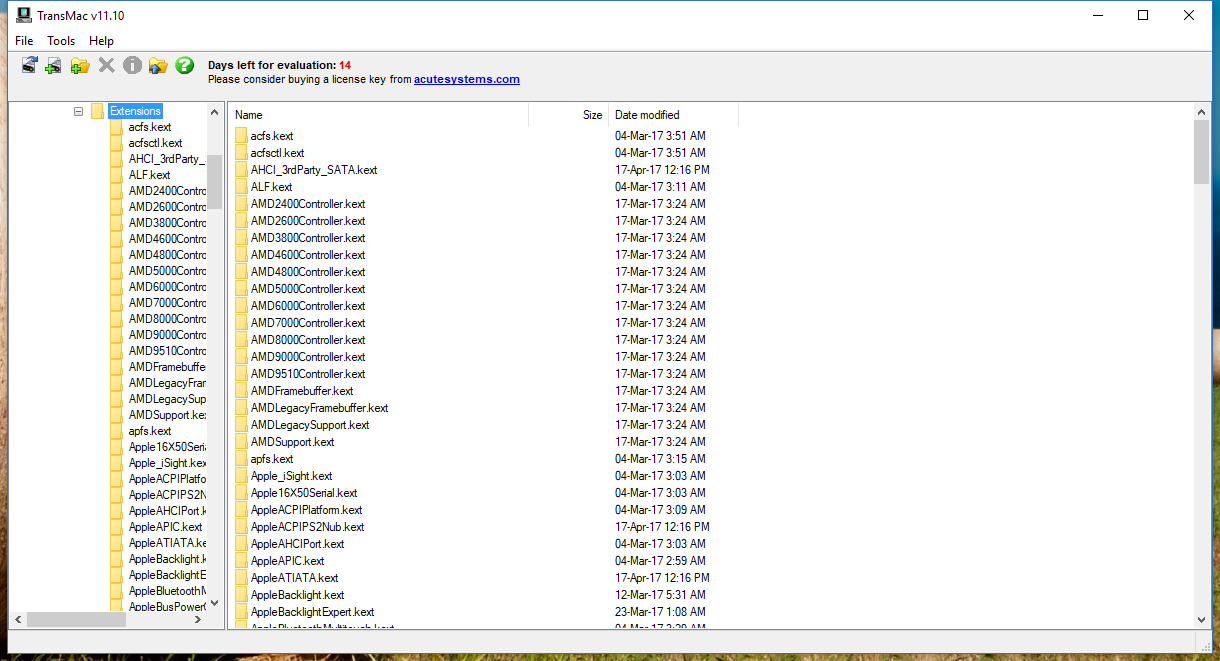Select AMD3800Controller.kext in the file list
The width and height of the screenshot is (1220, 661).
click(308, 238)
